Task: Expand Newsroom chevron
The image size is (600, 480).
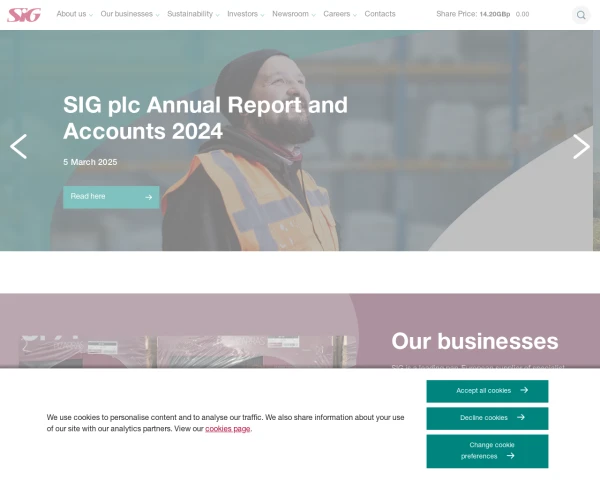Action: (313, 15)
